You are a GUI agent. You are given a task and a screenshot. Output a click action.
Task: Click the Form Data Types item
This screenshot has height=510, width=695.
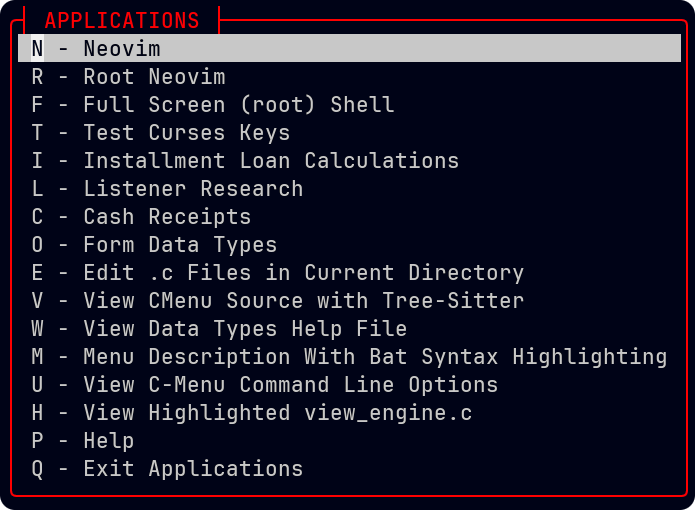[x=180, y=245]
